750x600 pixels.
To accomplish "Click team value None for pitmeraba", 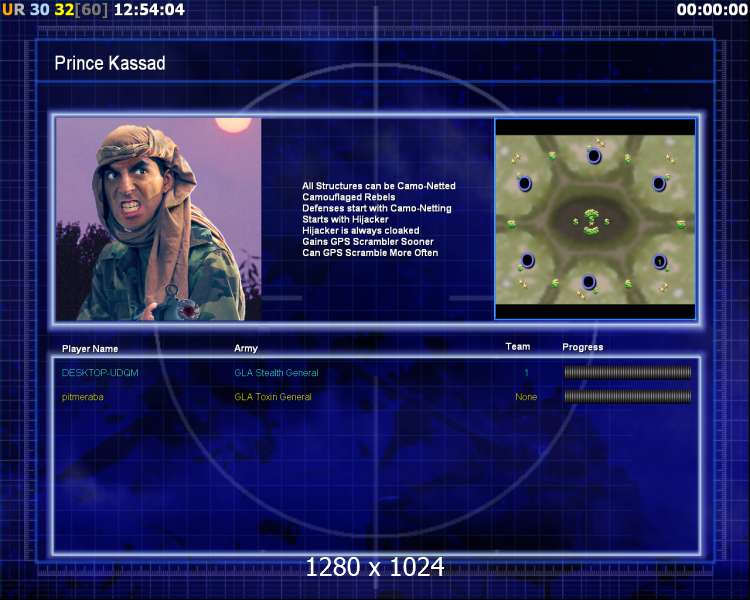I will coord(526,397).
